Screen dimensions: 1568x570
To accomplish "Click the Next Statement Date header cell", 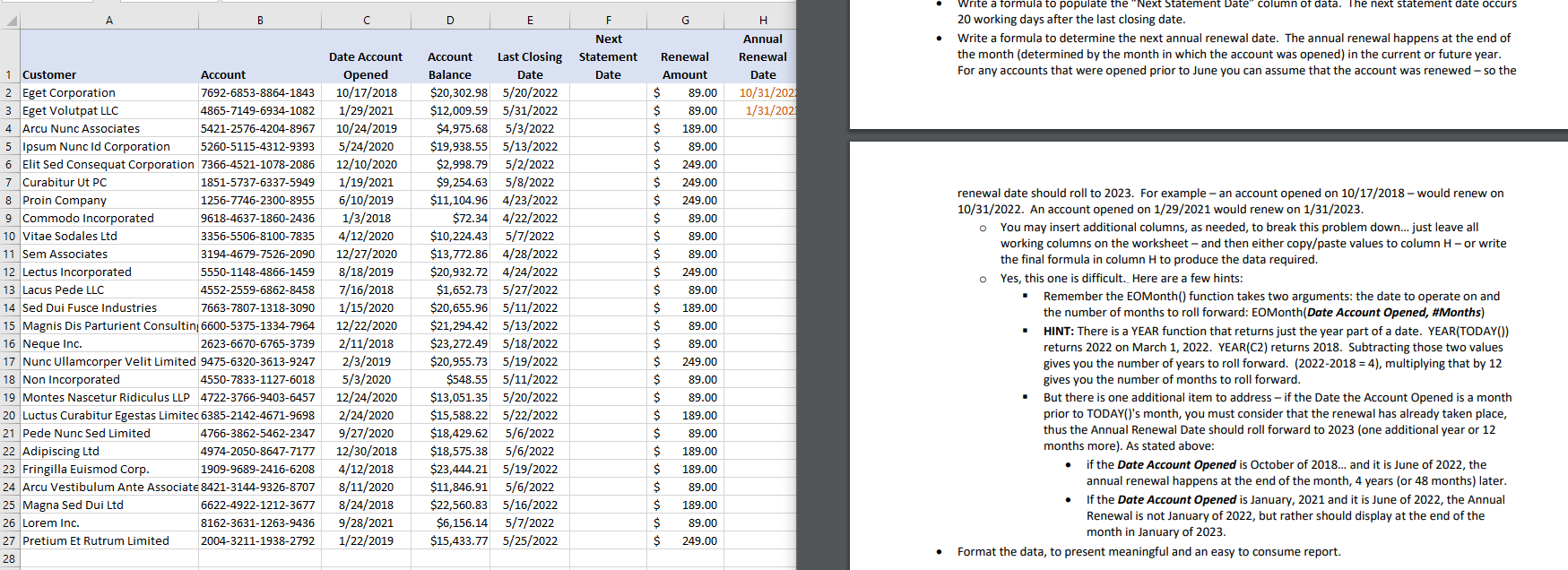I will [x=609, y=56].
